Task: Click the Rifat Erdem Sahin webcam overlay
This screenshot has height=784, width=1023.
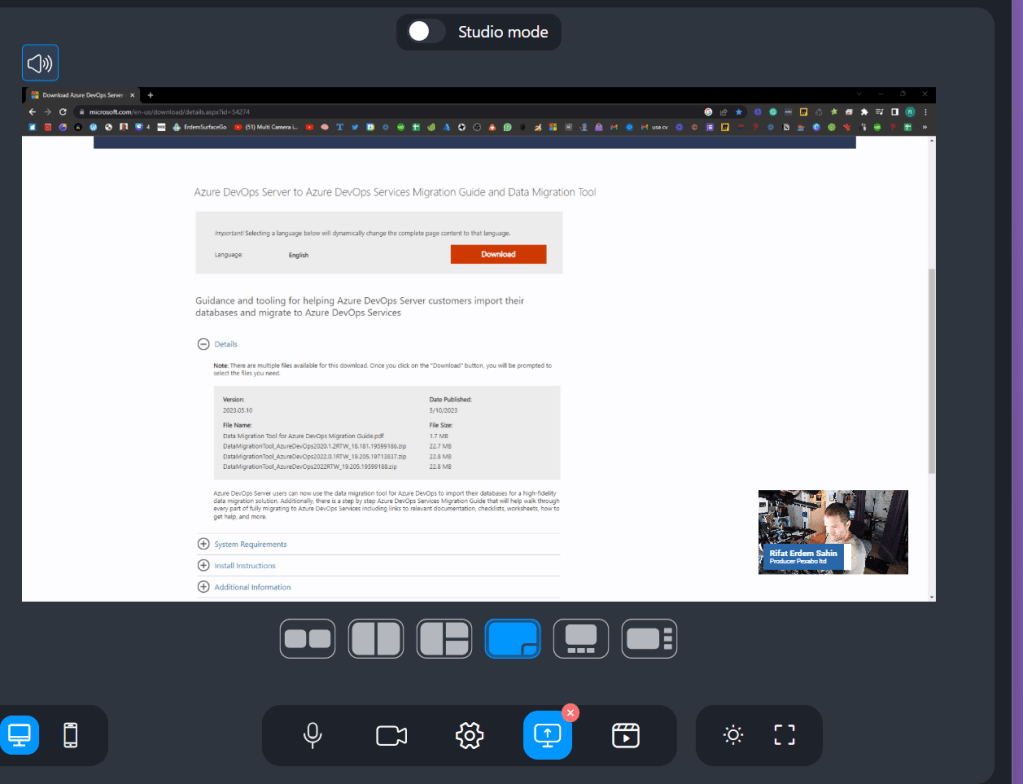Action: click(x=833, y=532)
